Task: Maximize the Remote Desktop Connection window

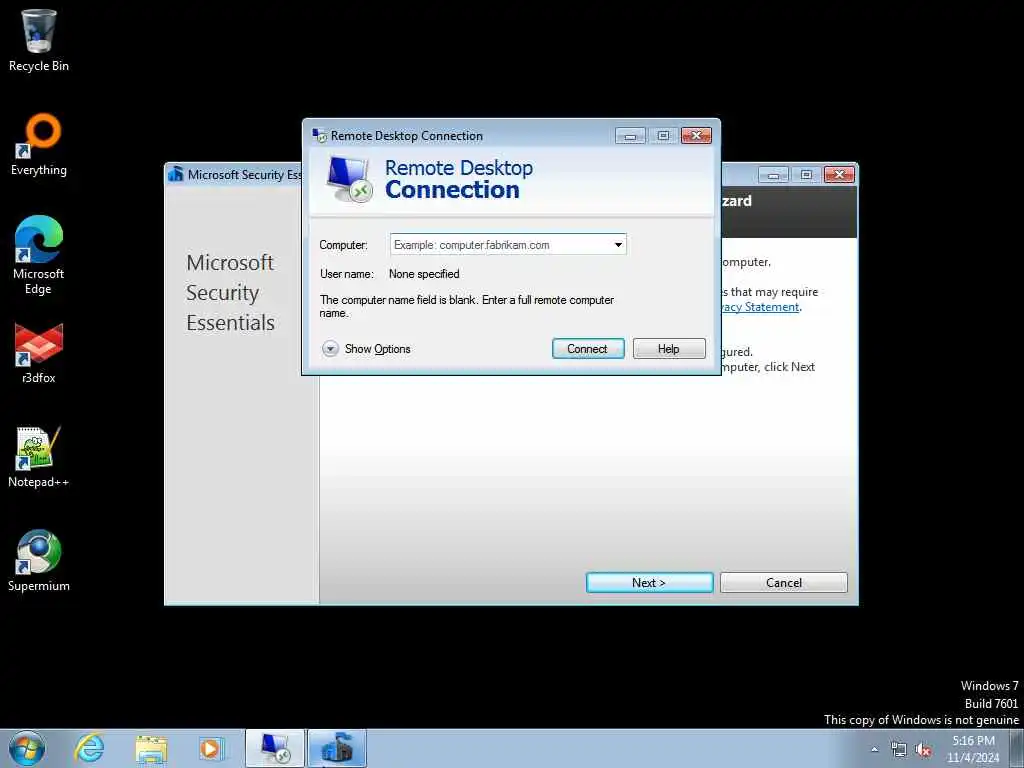Action: [663, 135]
